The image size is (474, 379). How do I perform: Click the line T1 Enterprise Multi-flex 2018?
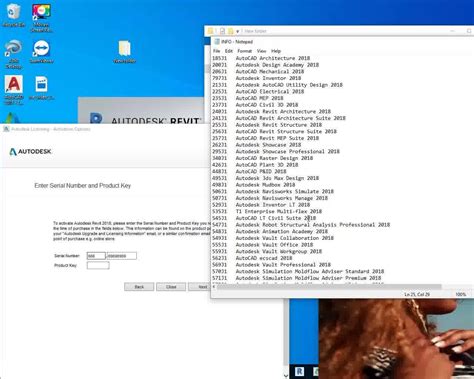pyautogui.click(x=267, y=211)
